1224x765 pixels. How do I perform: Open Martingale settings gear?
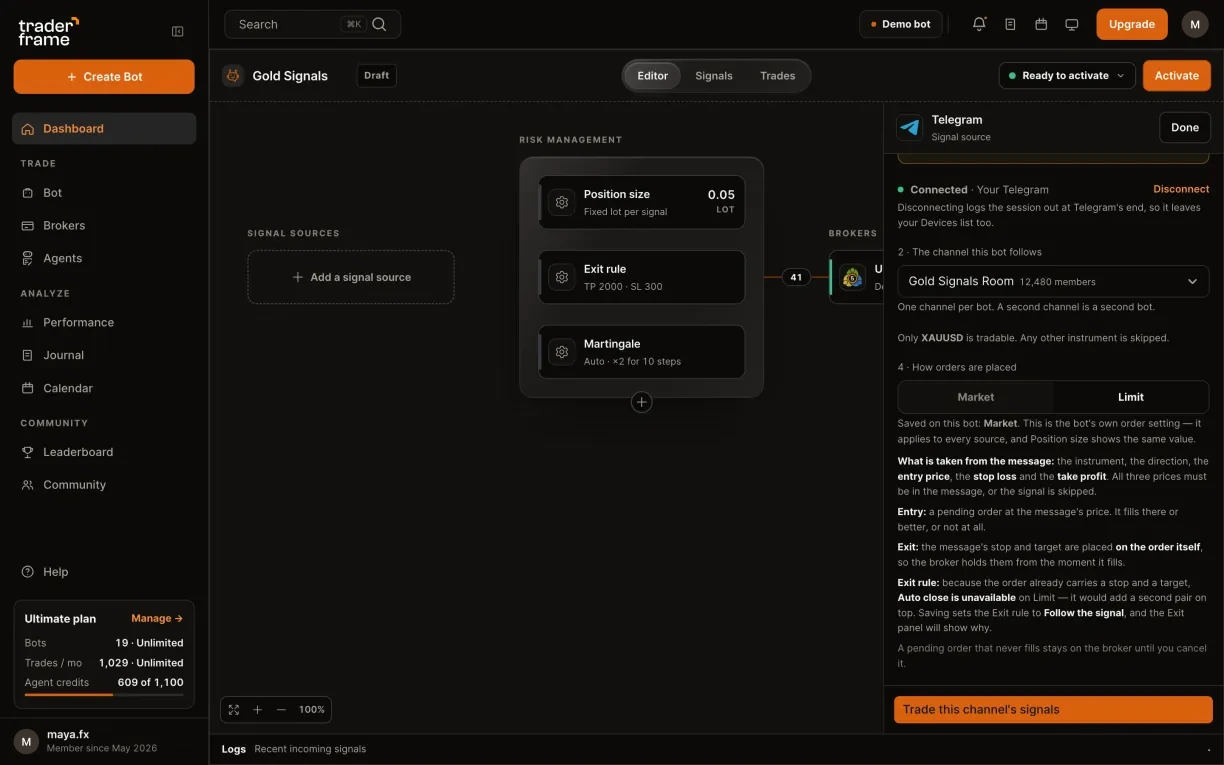[562, 352]
